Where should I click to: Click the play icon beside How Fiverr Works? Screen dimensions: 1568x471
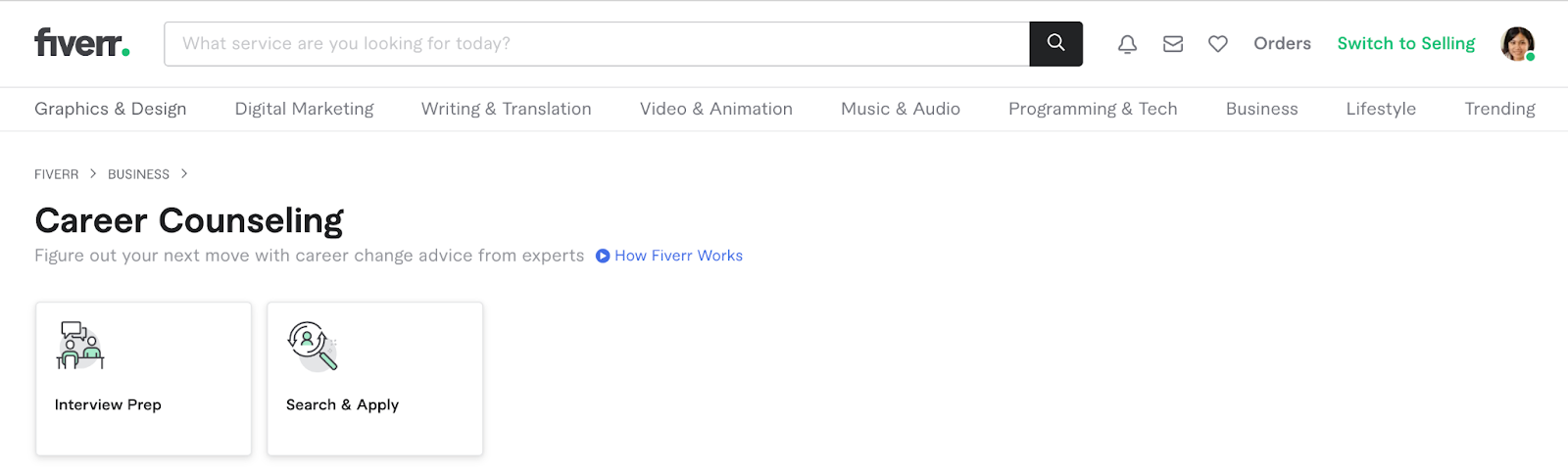(x=603, y=256)
